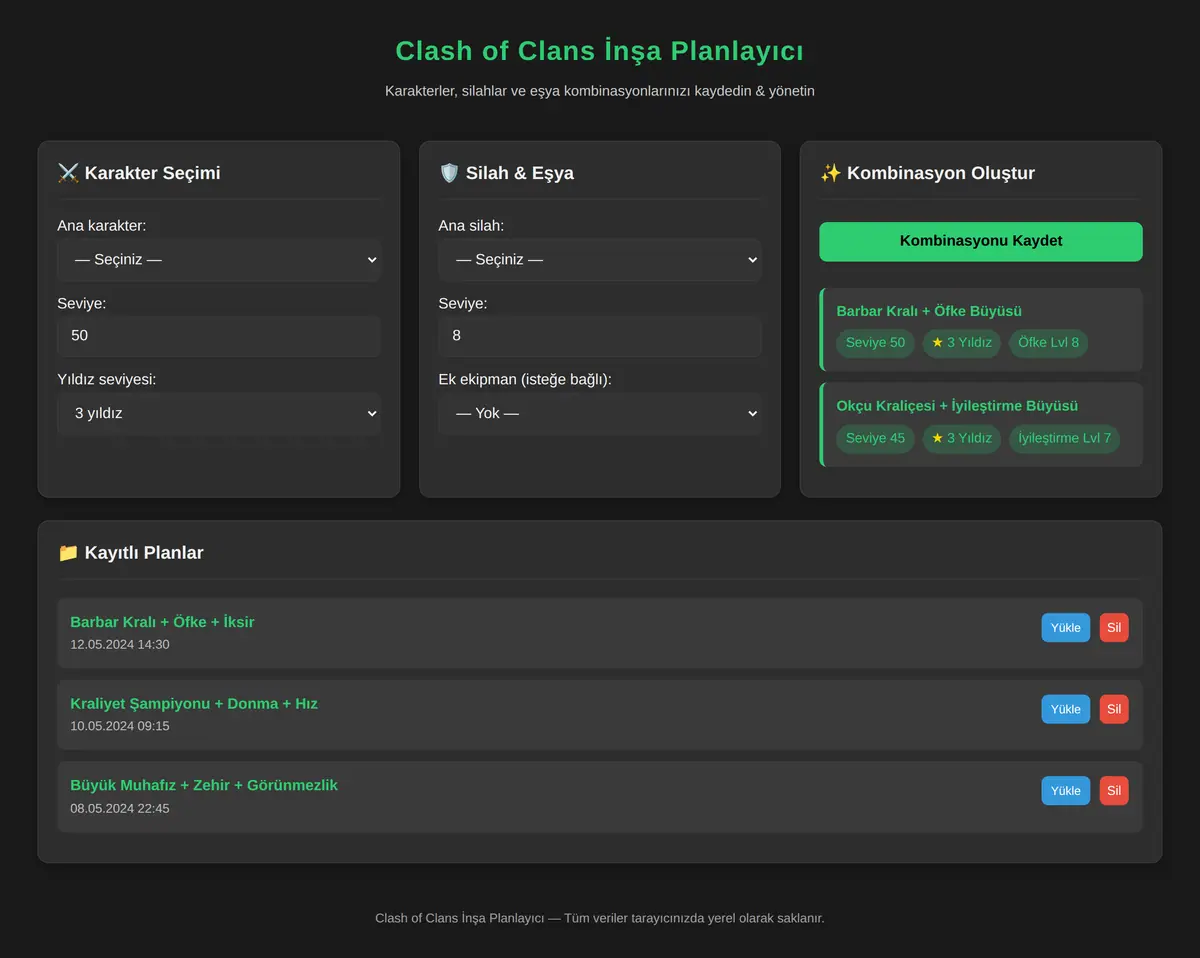Click the shield icon beside Silah & Eşya

449,173
